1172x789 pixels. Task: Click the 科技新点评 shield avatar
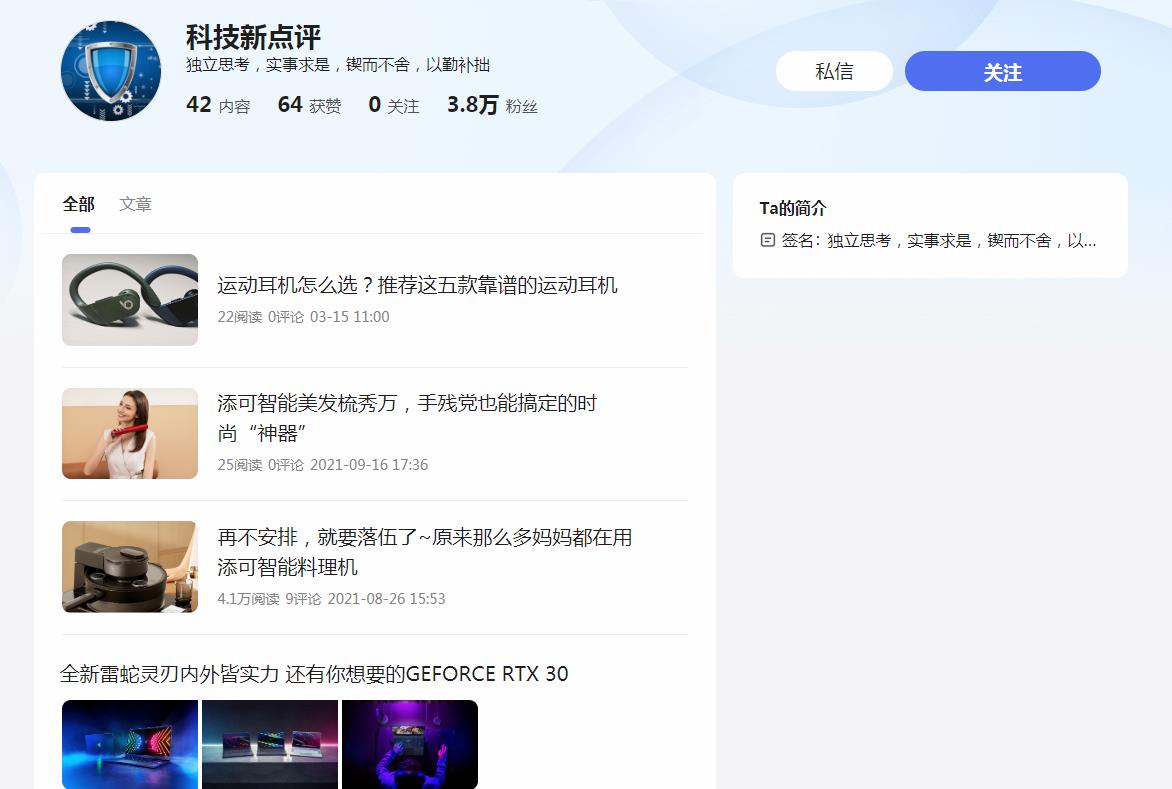pyautogui.click(x=111, y=71)
